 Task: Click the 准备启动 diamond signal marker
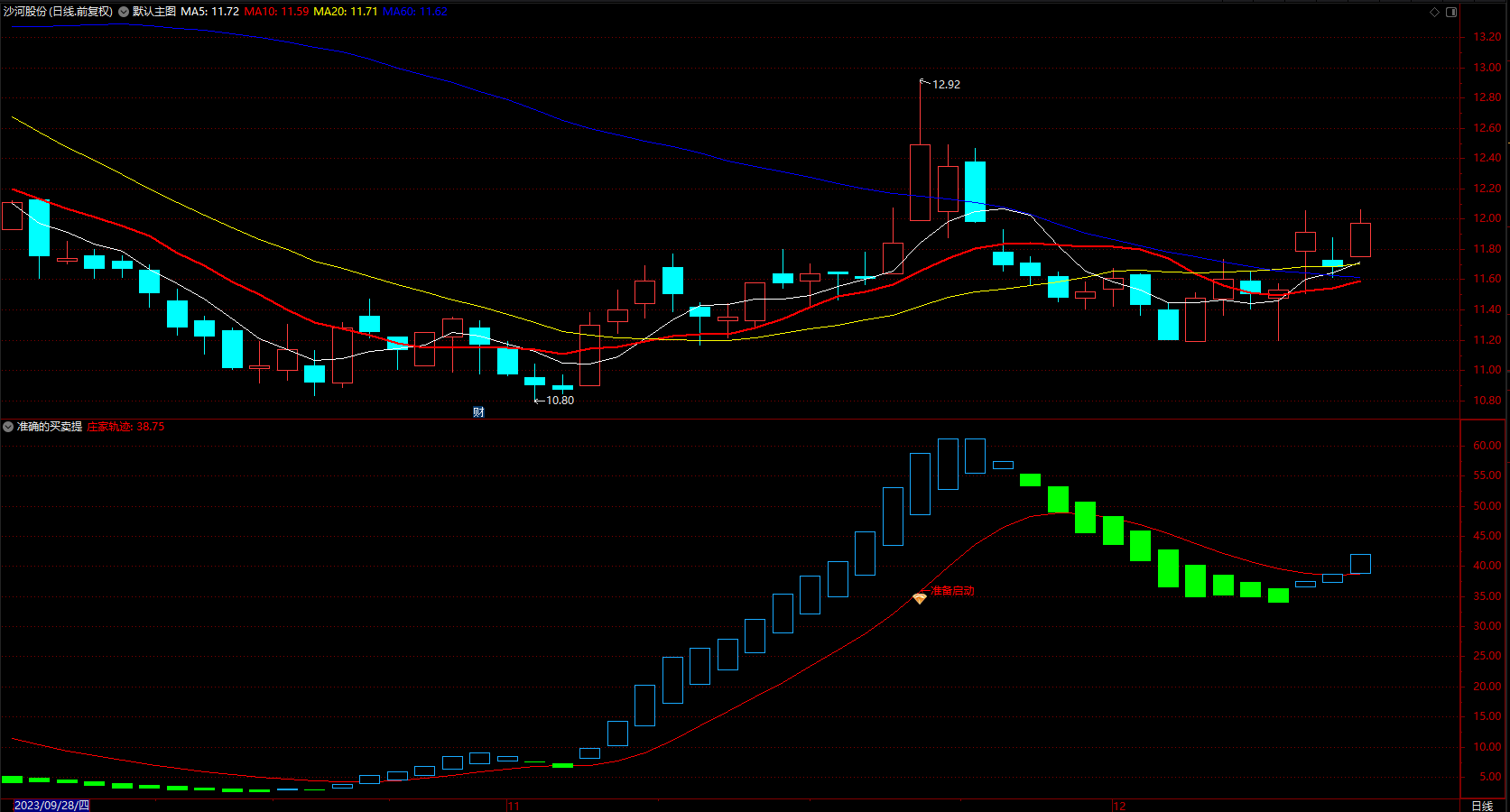pyautogui.click(x=920, y=598)
